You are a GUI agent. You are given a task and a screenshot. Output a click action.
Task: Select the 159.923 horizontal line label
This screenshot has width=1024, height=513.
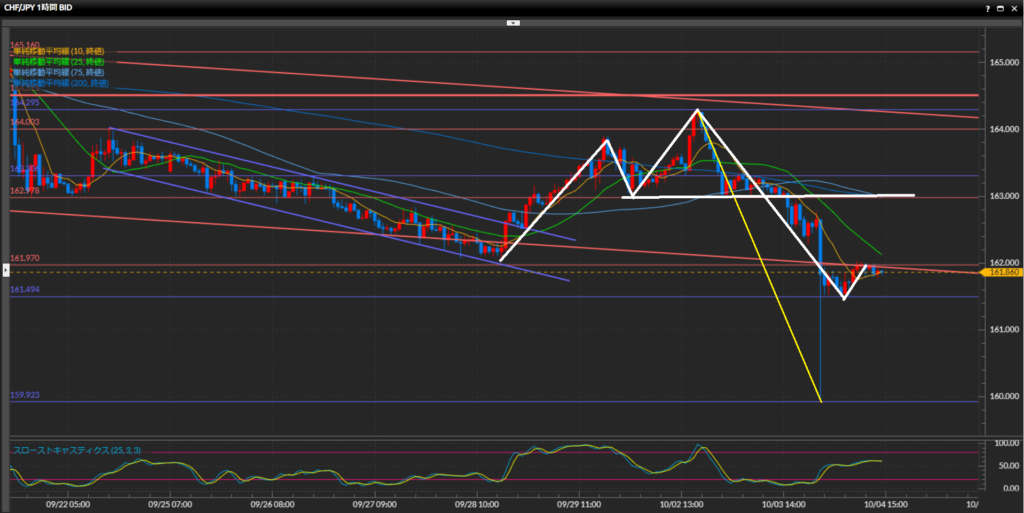point(25,395)
